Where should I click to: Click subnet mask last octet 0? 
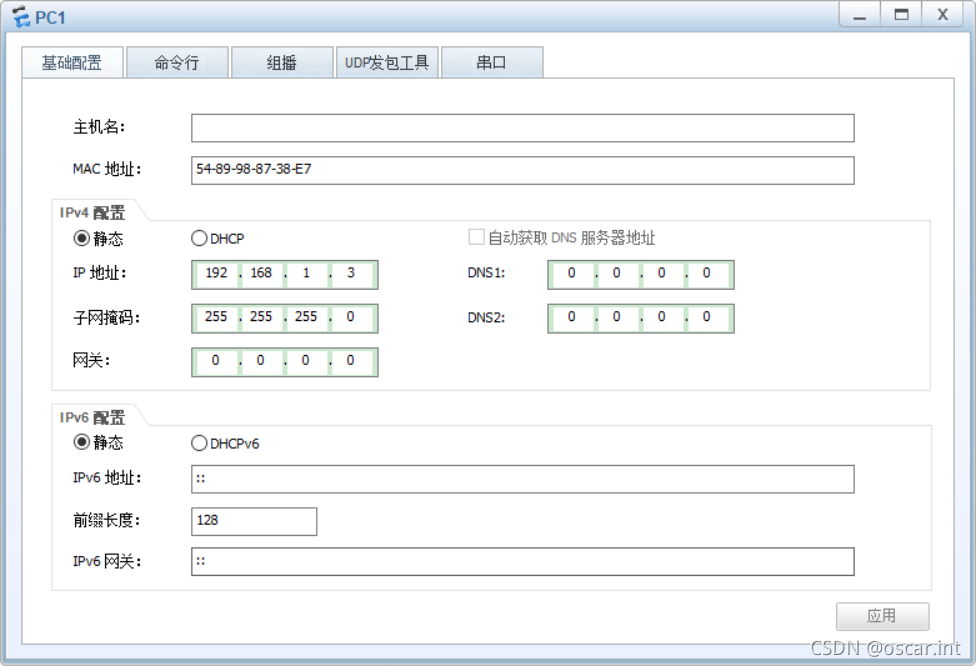point(351,317)
